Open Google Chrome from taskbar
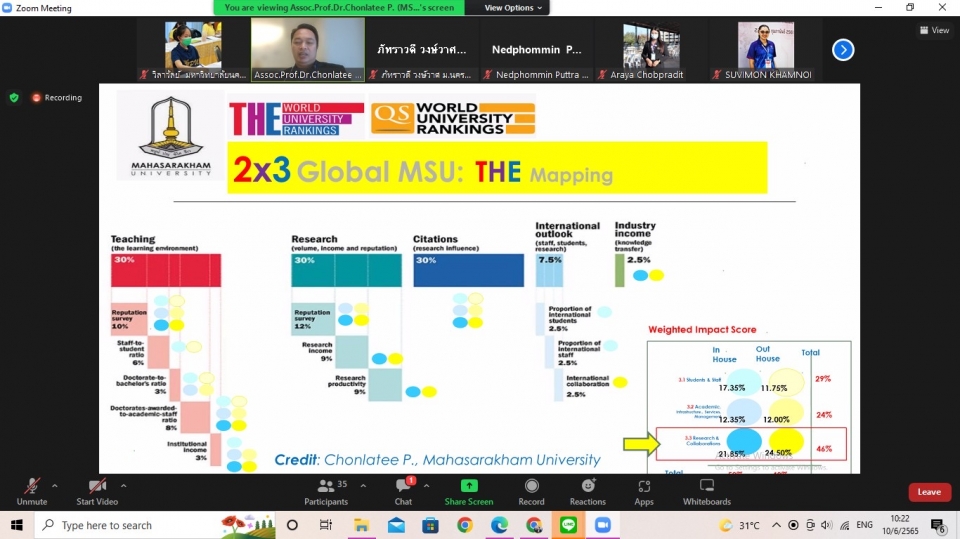Image resolution: width=960 pixels, height=539 pixels. [x=465, y=525]
